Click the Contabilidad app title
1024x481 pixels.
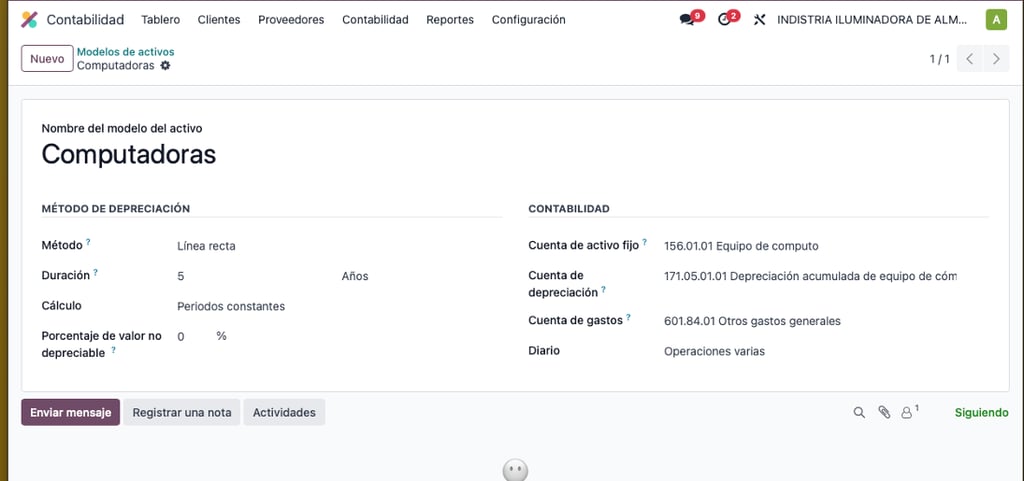[85, 20]
